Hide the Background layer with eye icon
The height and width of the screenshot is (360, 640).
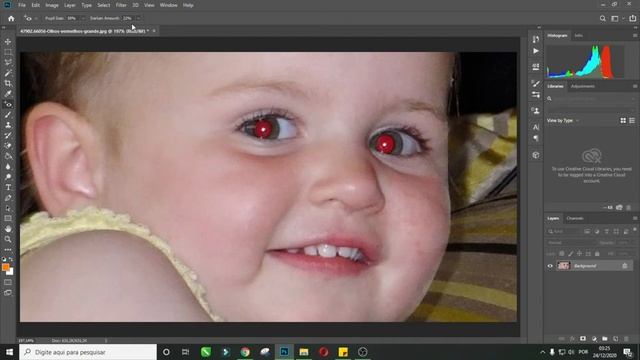tap(550, 266)
